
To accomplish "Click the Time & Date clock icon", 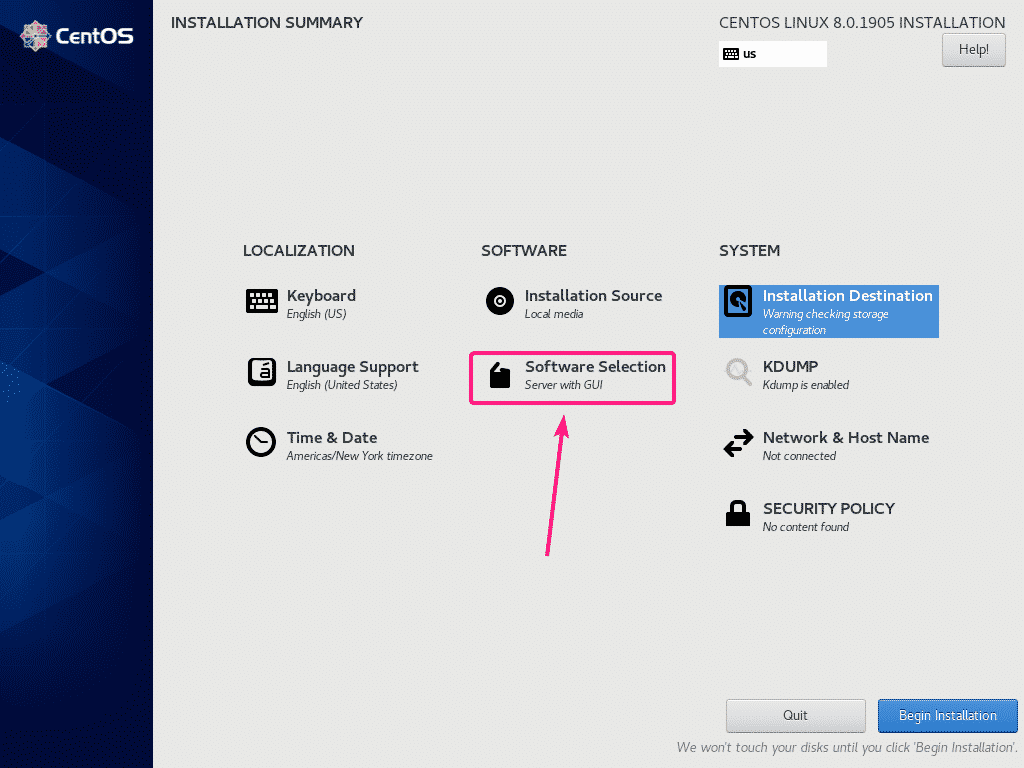I will coord(261,442).
